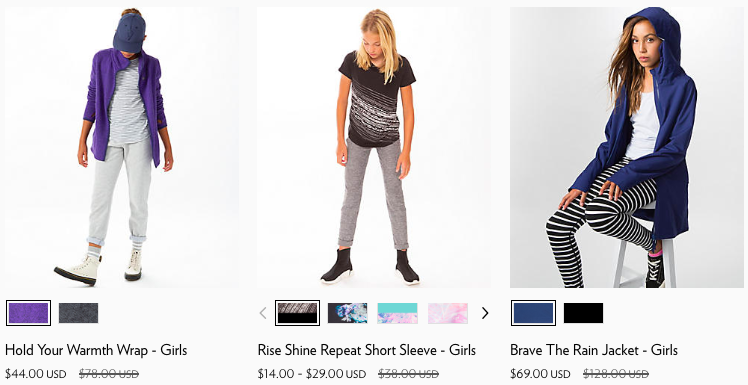Pick the blue floral print swatch

coord(348,313)
